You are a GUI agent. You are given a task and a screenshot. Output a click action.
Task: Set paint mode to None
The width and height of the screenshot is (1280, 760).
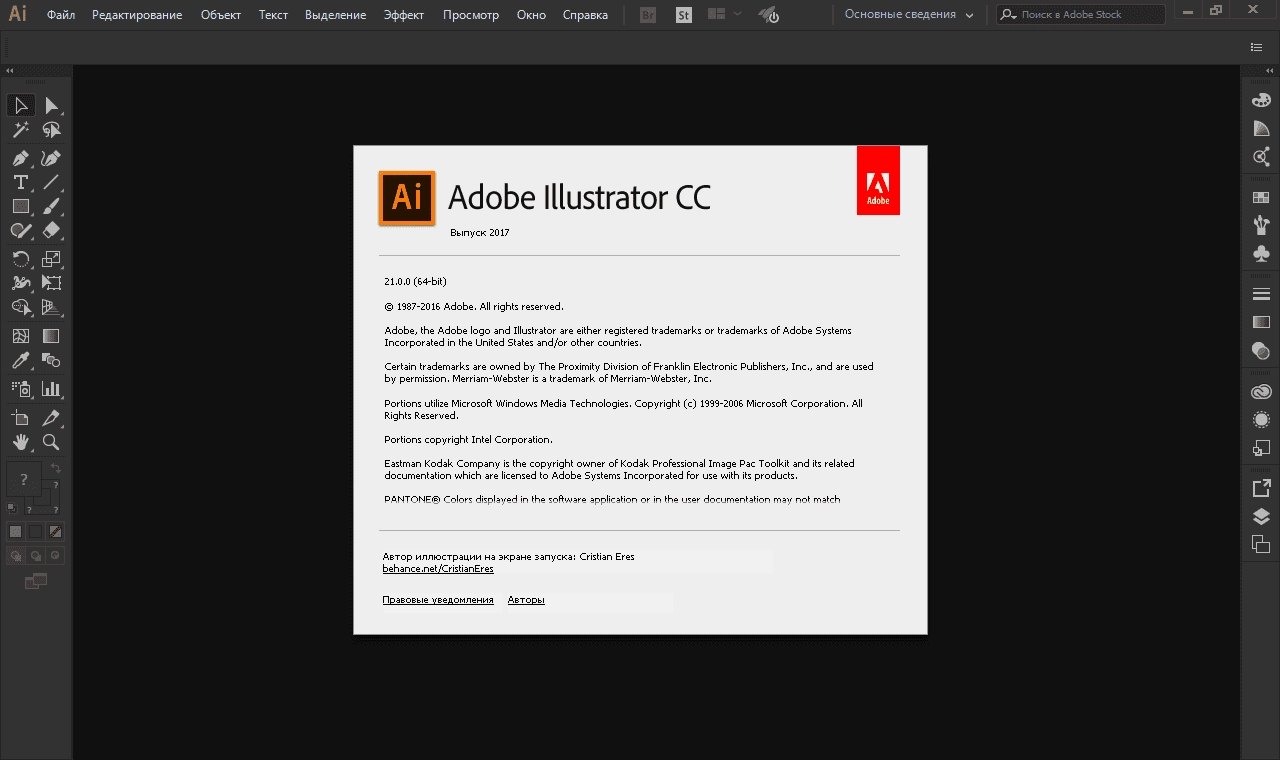click(x=55, y=531)
